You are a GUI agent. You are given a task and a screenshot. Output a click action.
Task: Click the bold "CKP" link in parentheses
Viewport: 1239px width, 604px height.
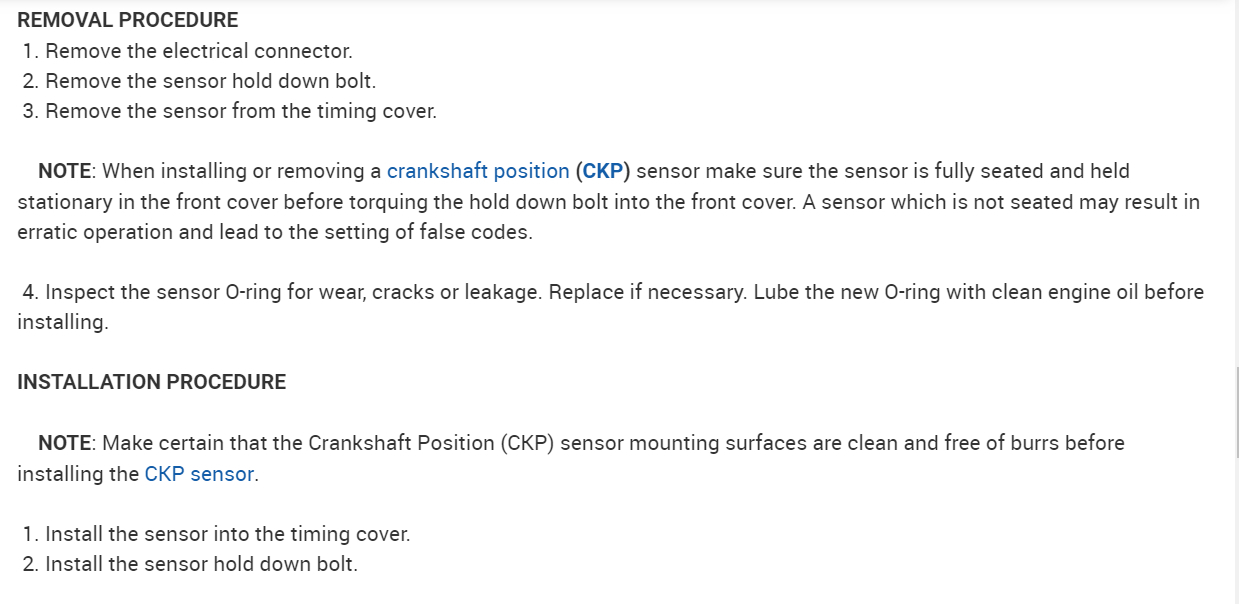[x=603, y=171]
